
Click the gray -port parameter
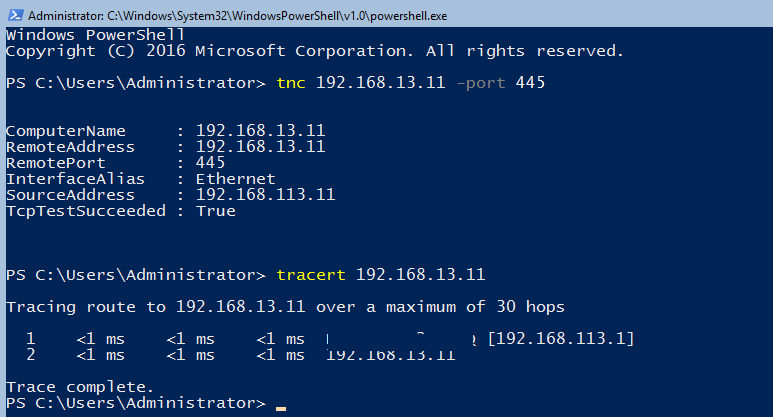coord(481,83)
